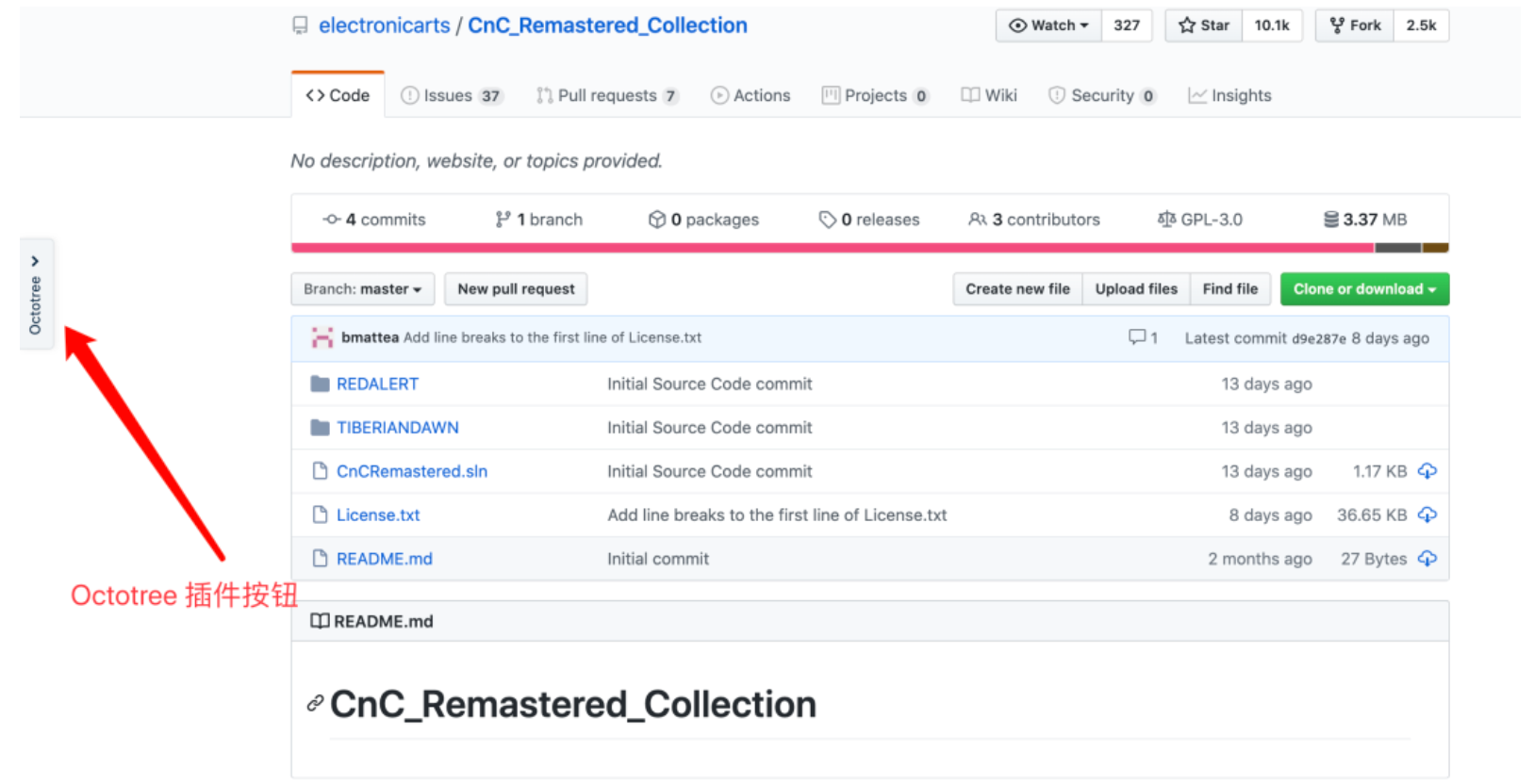Click the bmattea avatar icon
The image size is (1534, 784).
click(x=322, y=337)
